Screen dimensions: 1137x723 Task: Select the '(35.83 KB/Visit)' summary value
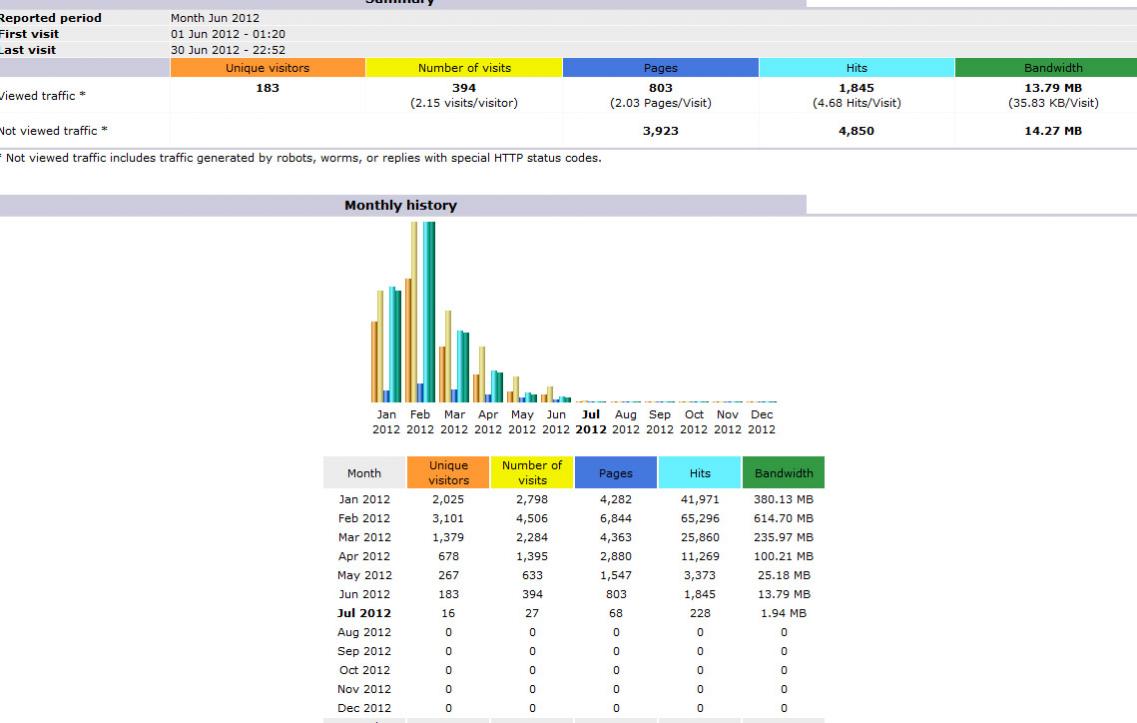[x=1053, y=103]
